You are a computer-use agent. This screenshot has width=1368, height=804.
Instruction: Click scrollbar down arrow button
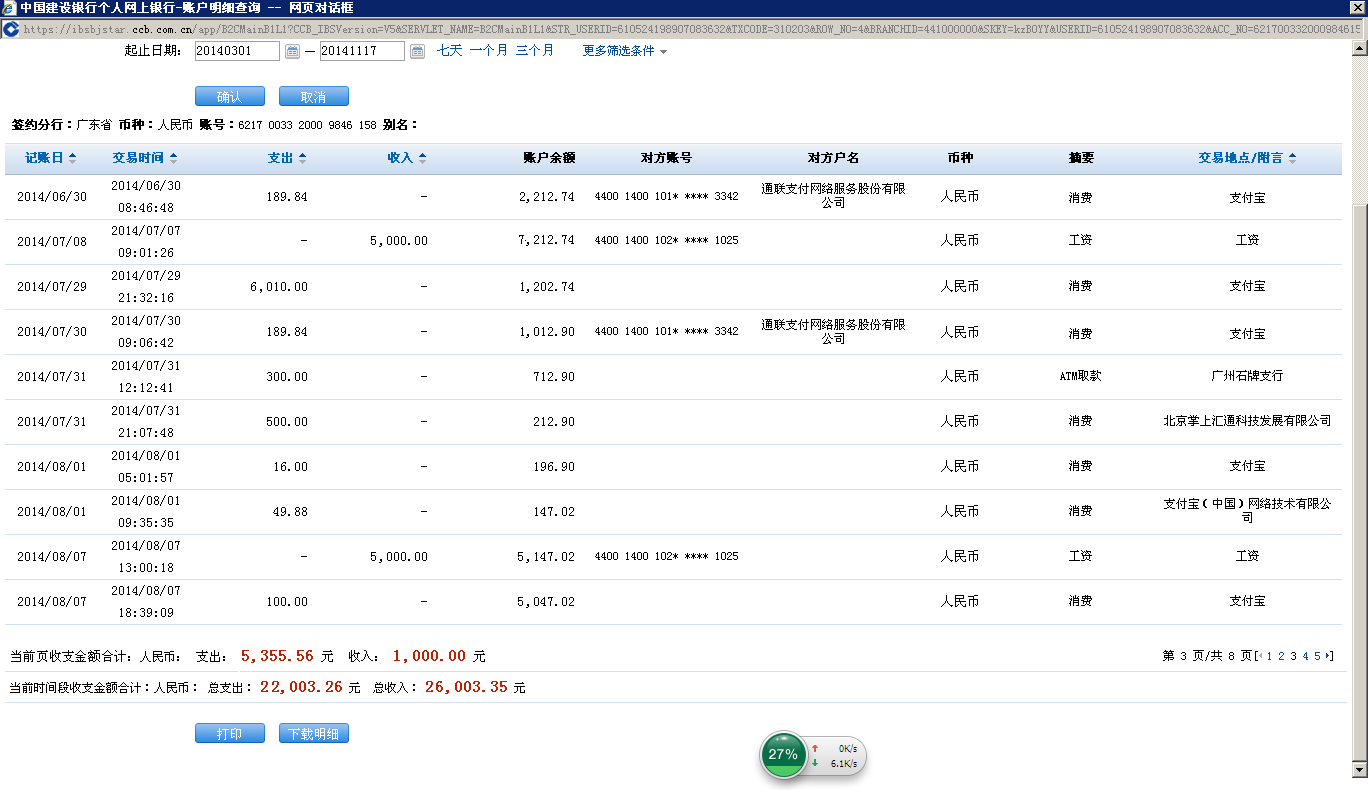click(1359, 770)
